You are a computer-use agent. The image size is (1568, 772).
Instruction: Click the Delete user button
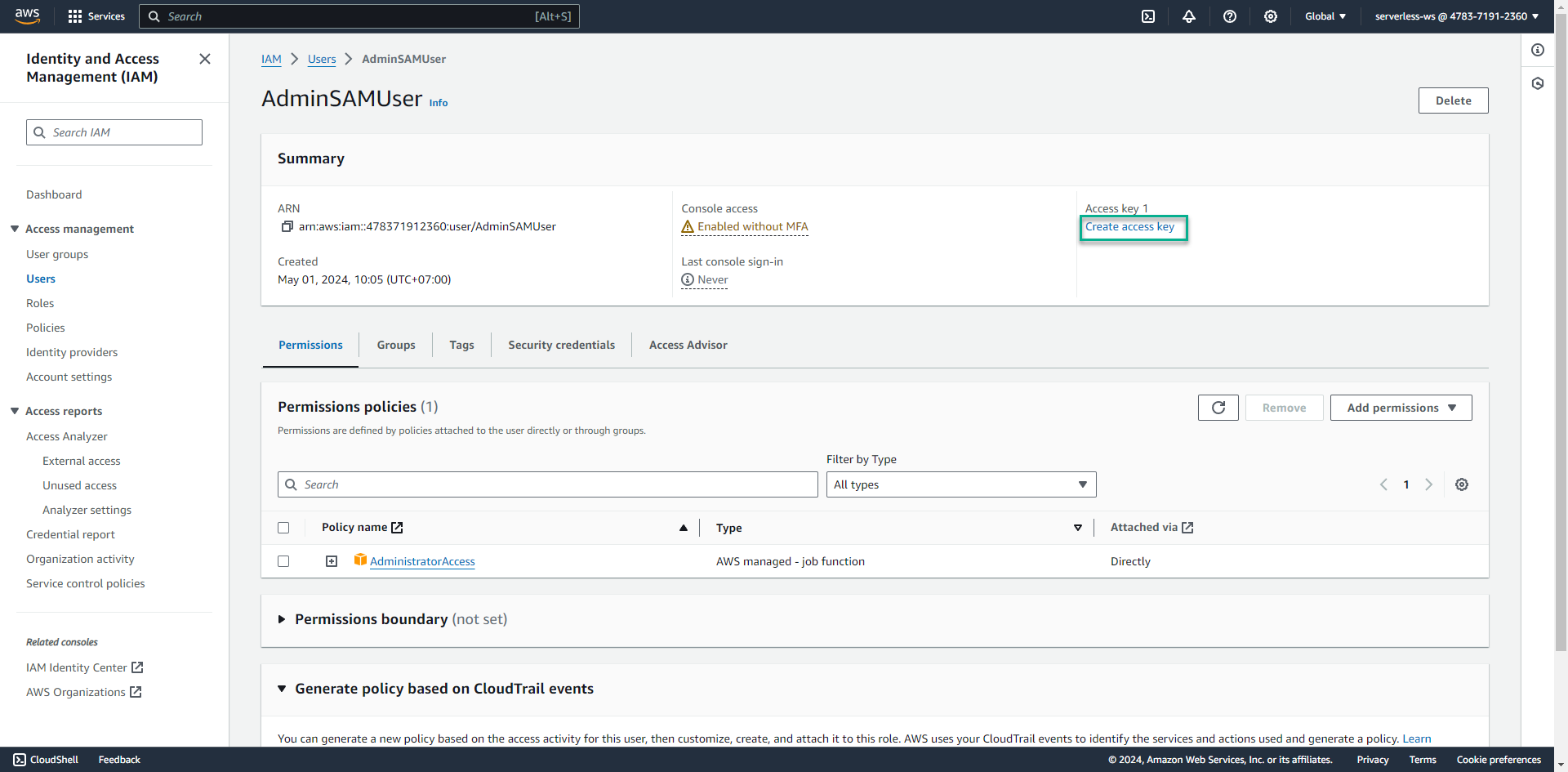click(1454, 100)
